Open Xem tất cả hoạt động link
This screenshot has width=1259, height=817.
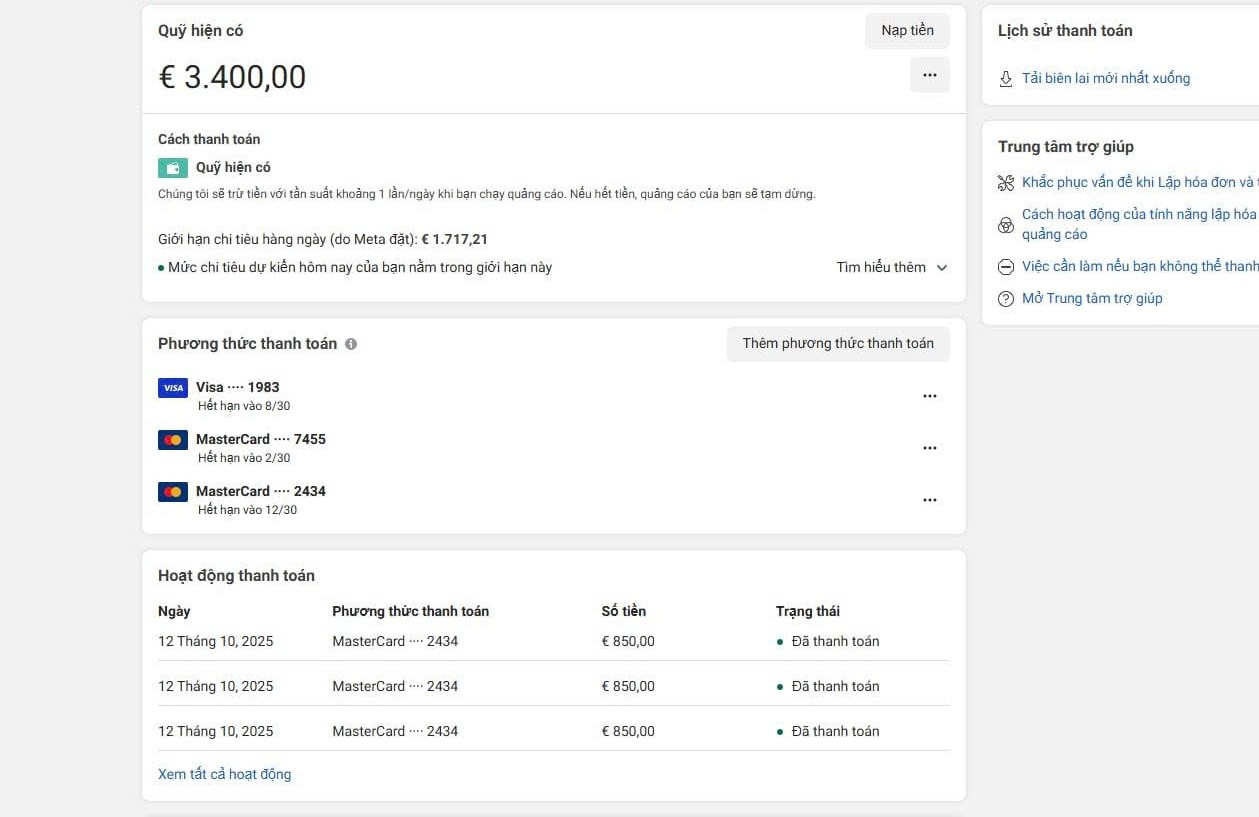pyautogui.click(x=225, y=774)
